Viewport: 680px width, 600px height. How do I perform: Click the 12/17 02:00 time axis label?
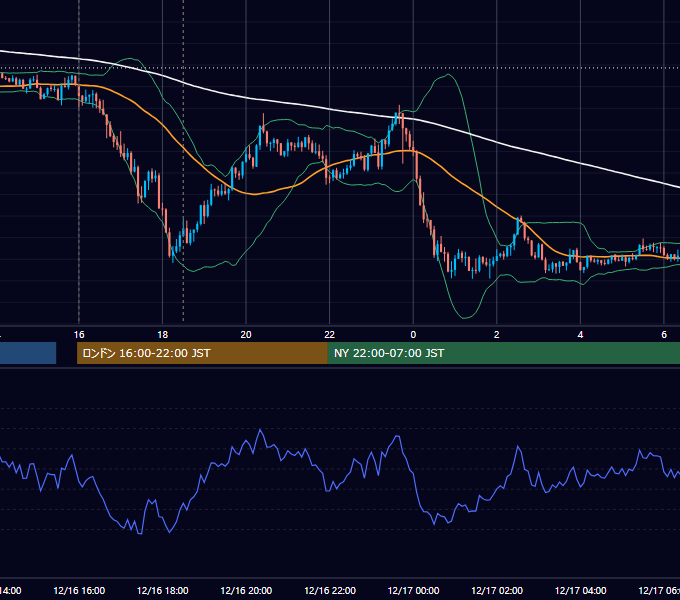point(497,590)
